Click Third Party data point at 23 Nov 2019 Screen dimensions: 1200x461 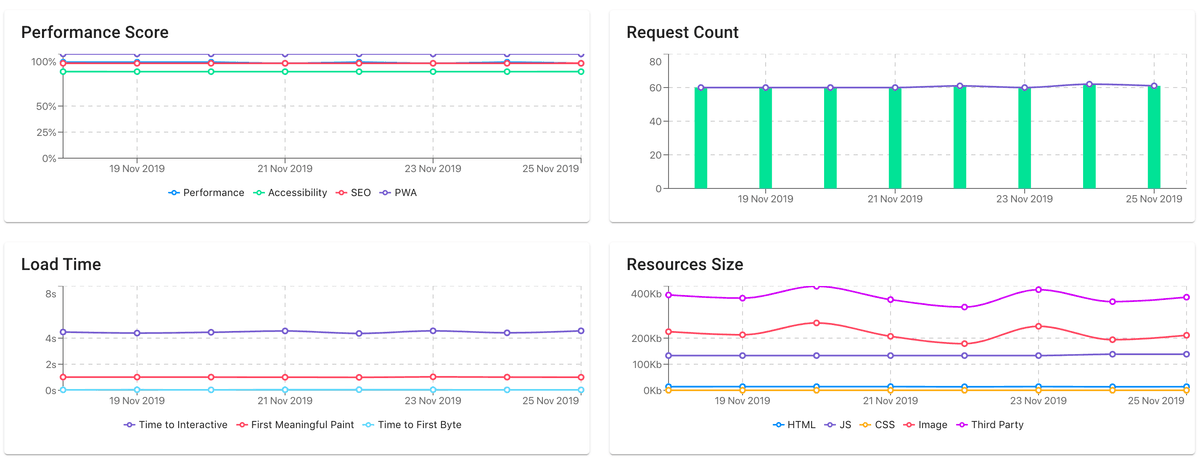1039,290
